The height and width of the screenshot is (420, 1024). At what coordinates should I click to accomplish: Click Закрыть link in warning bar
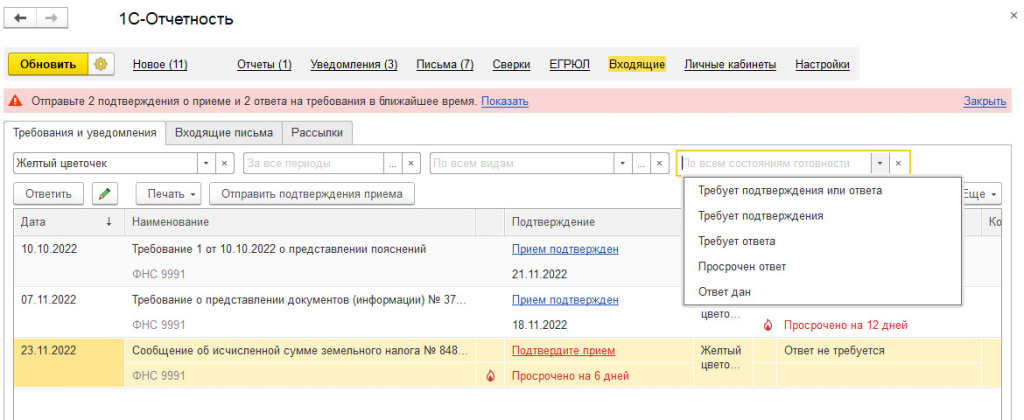tap(985, 102)
